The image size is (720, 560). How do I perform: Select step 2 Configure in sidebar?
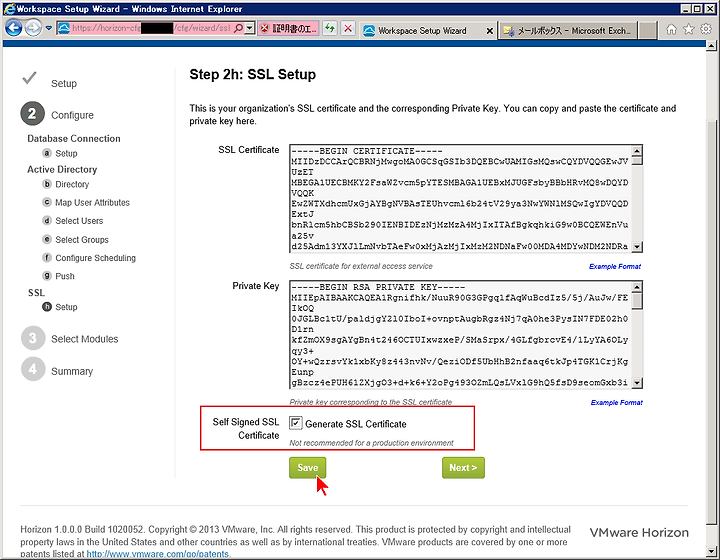[x=57, y=114]
